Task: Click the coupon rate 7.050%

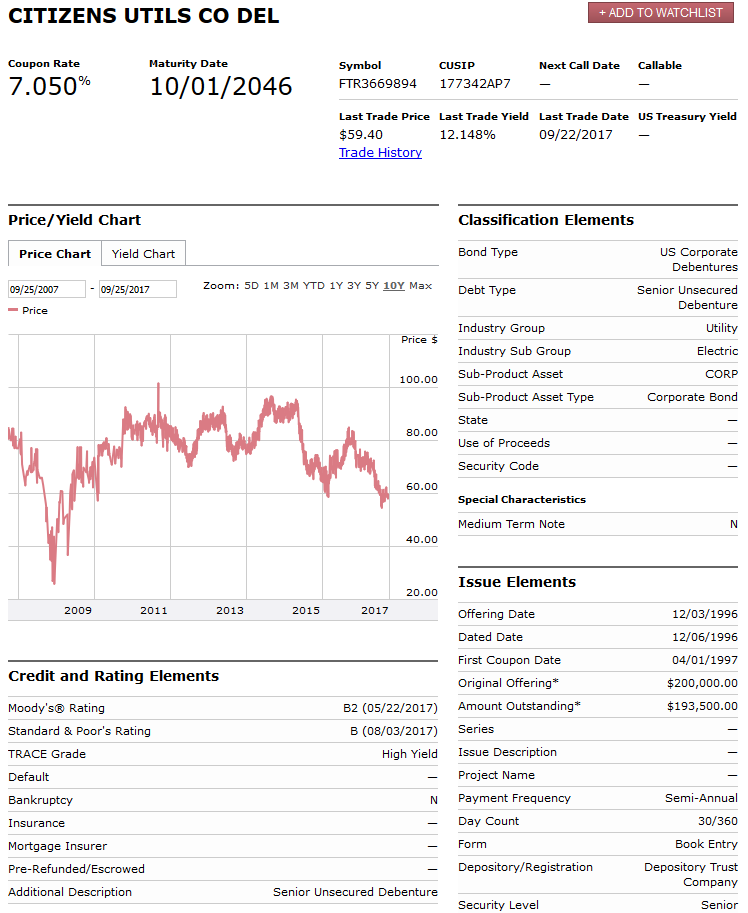Action: (x=49, y=86)
